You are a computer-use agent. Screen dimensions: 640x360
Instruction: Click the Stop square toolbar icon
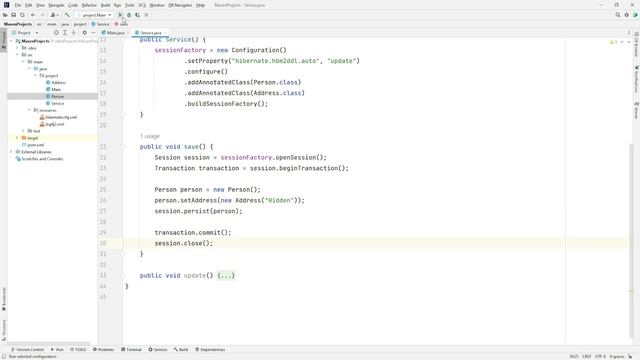[x=146, y=15]
